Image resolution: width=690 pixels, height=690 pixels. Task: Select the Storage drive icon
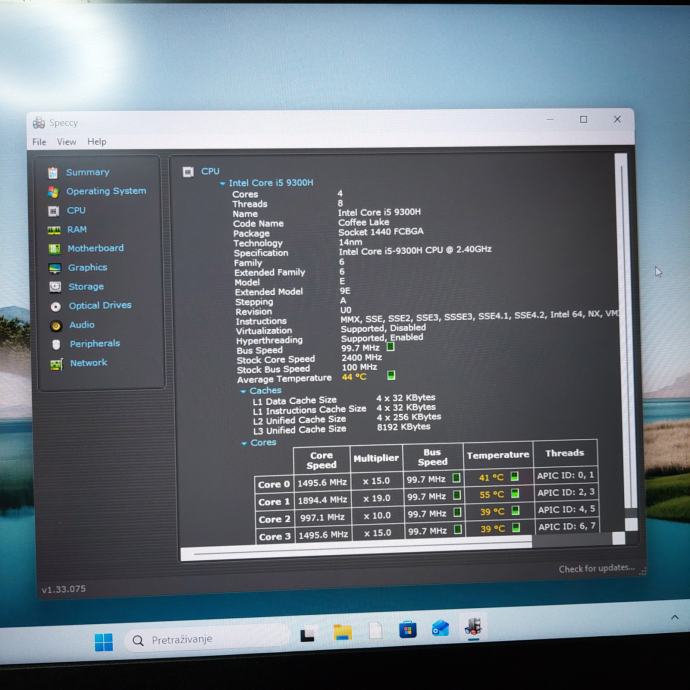pos(55,287)
